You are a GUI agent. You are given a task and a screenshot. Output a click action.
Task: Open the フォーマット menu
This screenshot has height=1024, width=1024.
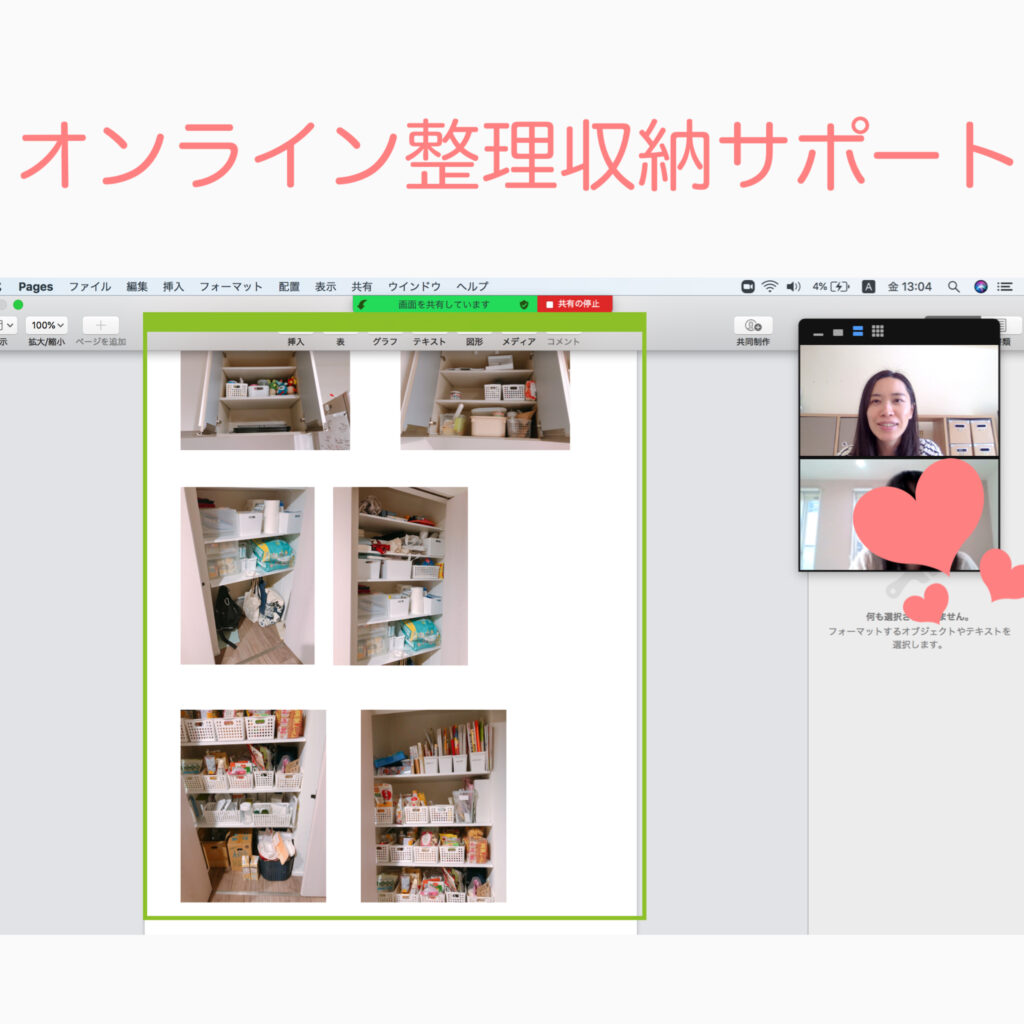(230, 287)
